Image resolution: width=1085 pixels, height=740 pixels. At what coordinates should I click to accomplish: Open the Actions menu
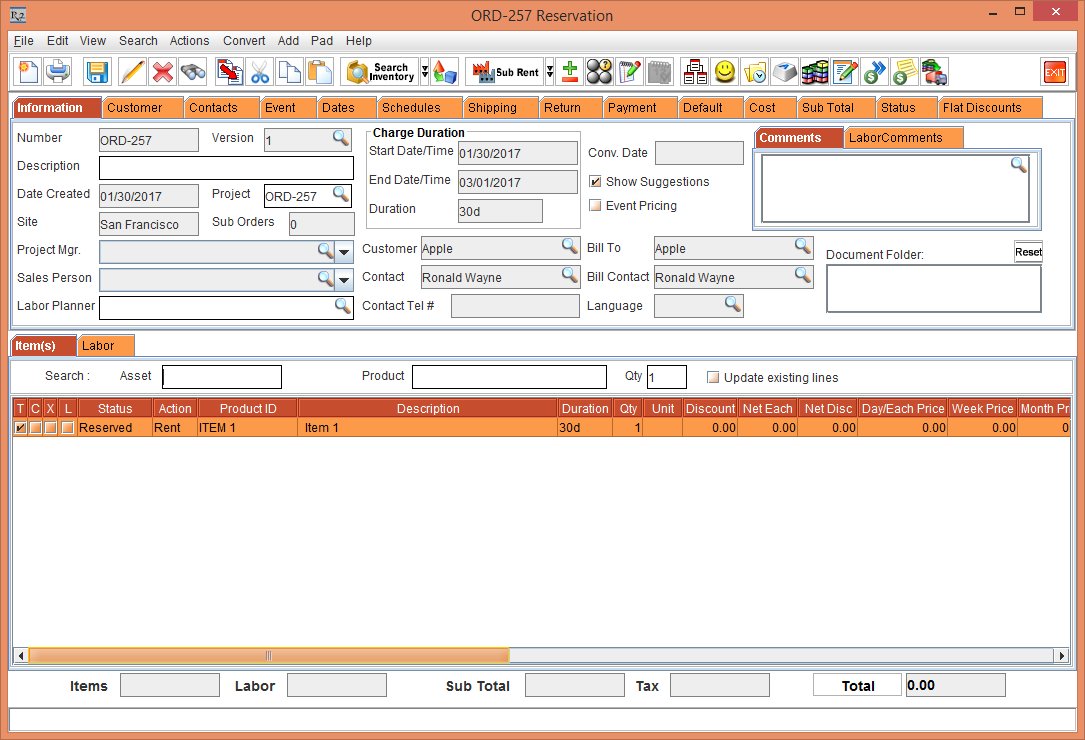(189, 41)
